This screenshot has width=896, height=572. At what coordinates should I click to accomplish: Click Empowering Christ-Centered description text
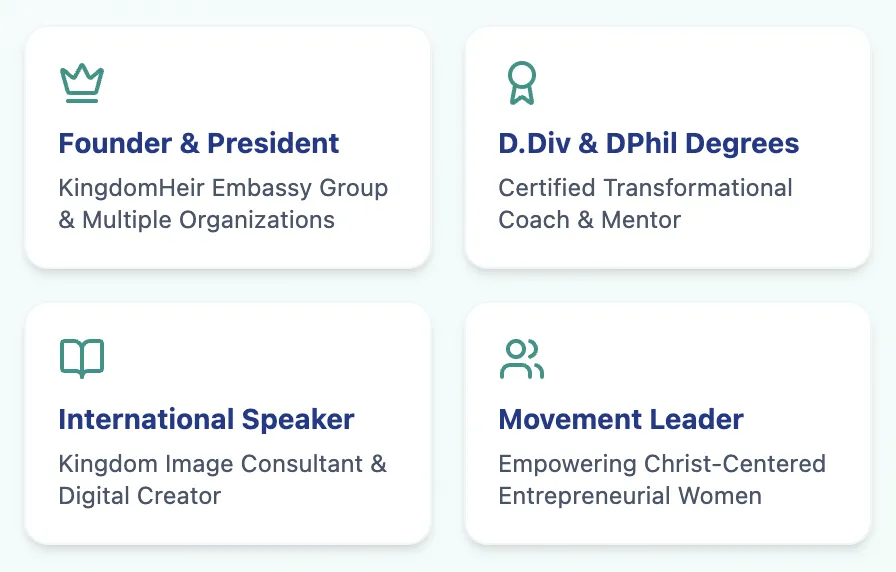(662, 464)
